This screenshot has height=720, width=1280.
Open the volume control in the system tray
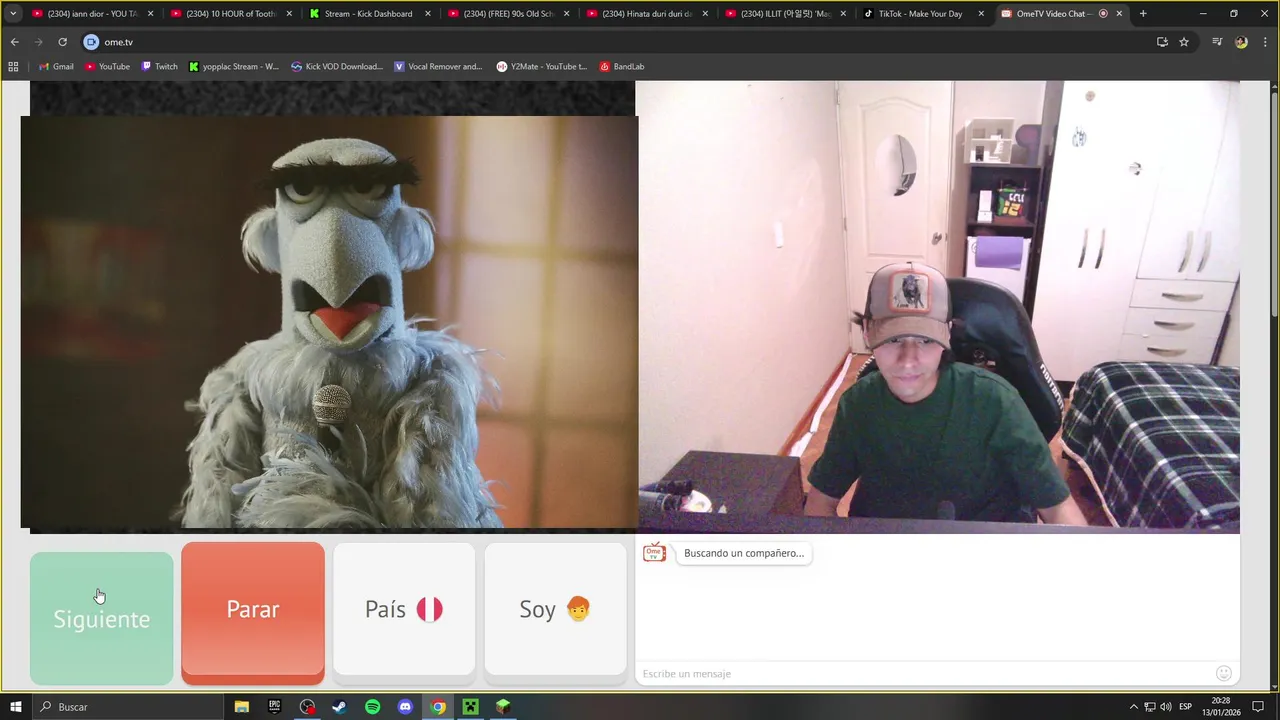click(1166, 707)
